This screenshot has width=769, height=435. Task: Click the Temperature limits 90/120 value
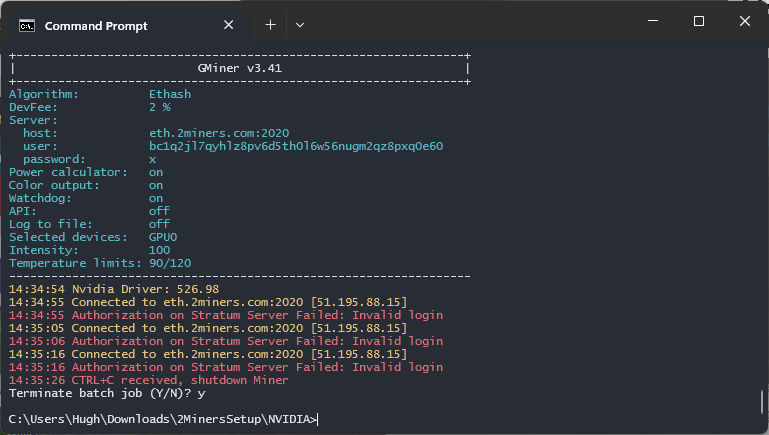(170, 263)
